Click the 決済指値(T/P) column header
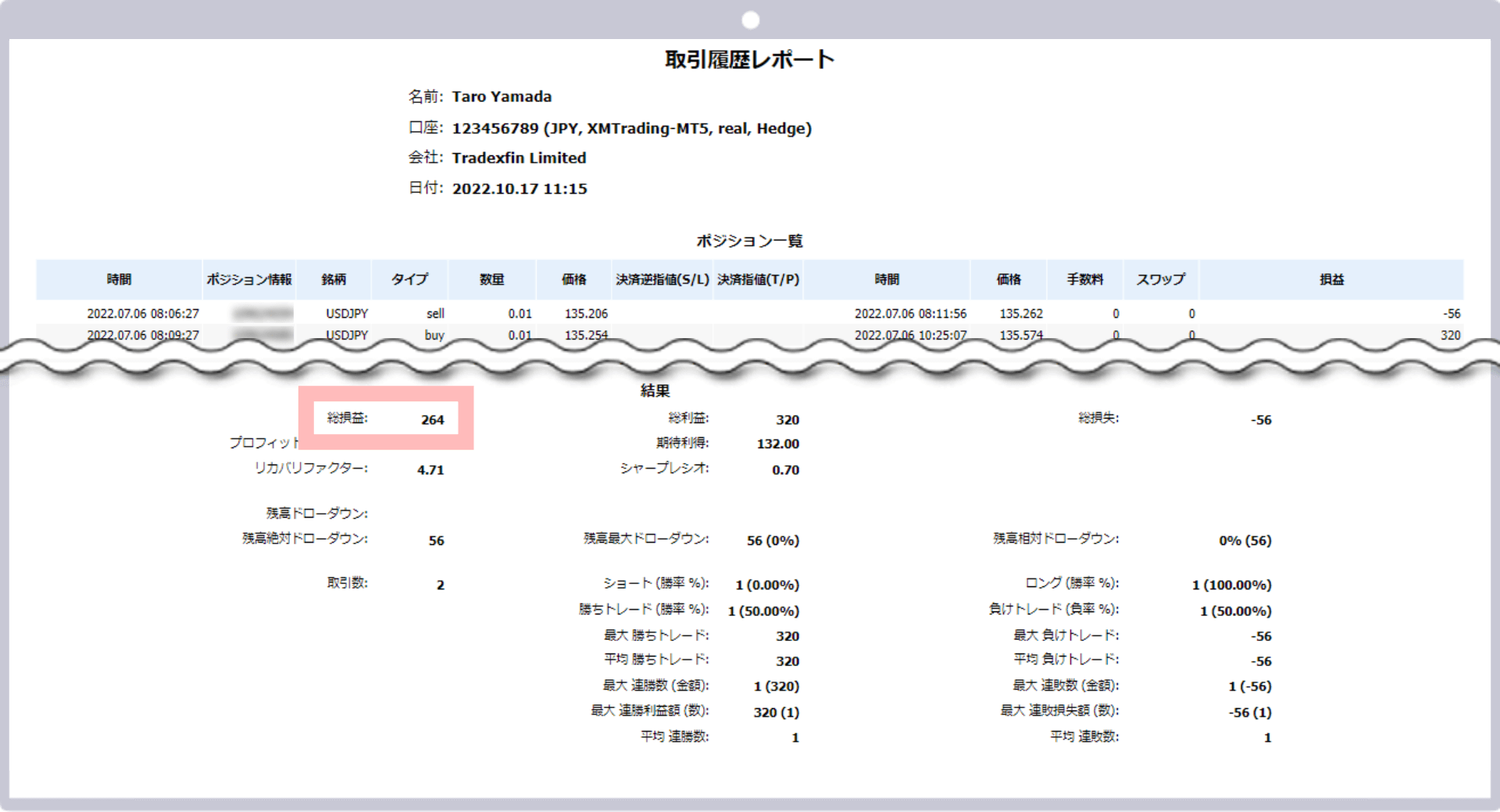 point(756,280)
